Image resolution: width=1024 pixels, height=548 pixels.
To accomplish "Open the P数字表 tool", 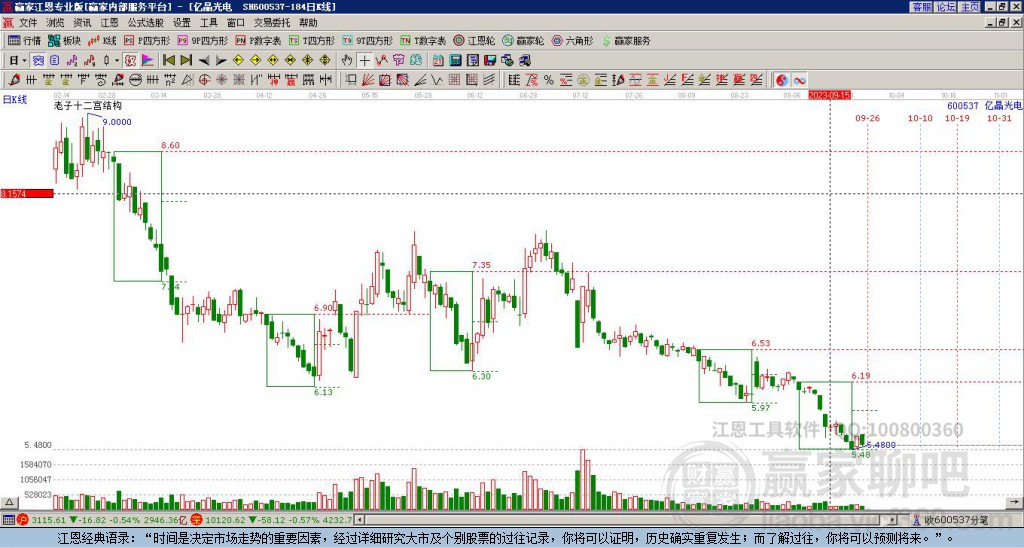I will pyautogui.click(x=258, y=40).
